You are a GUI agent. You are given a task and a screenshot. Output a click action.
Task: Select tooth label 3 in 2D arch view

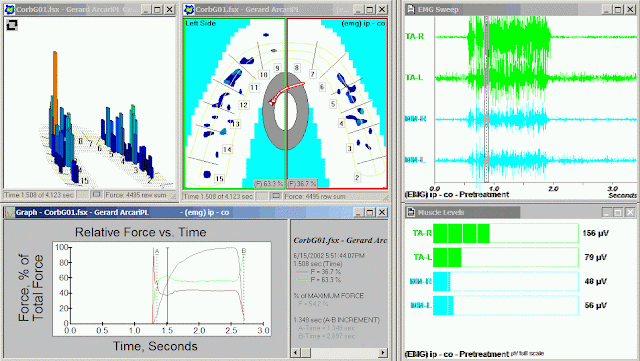[349, 149]
